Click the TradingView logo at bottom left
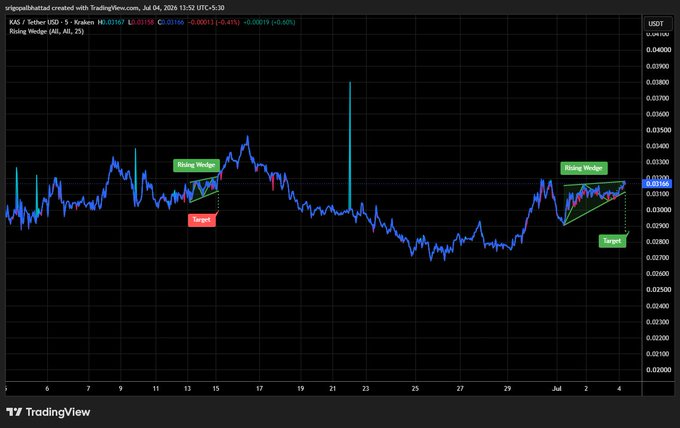The width and height of the screenshot is (680, 428). tap(48, 412)
